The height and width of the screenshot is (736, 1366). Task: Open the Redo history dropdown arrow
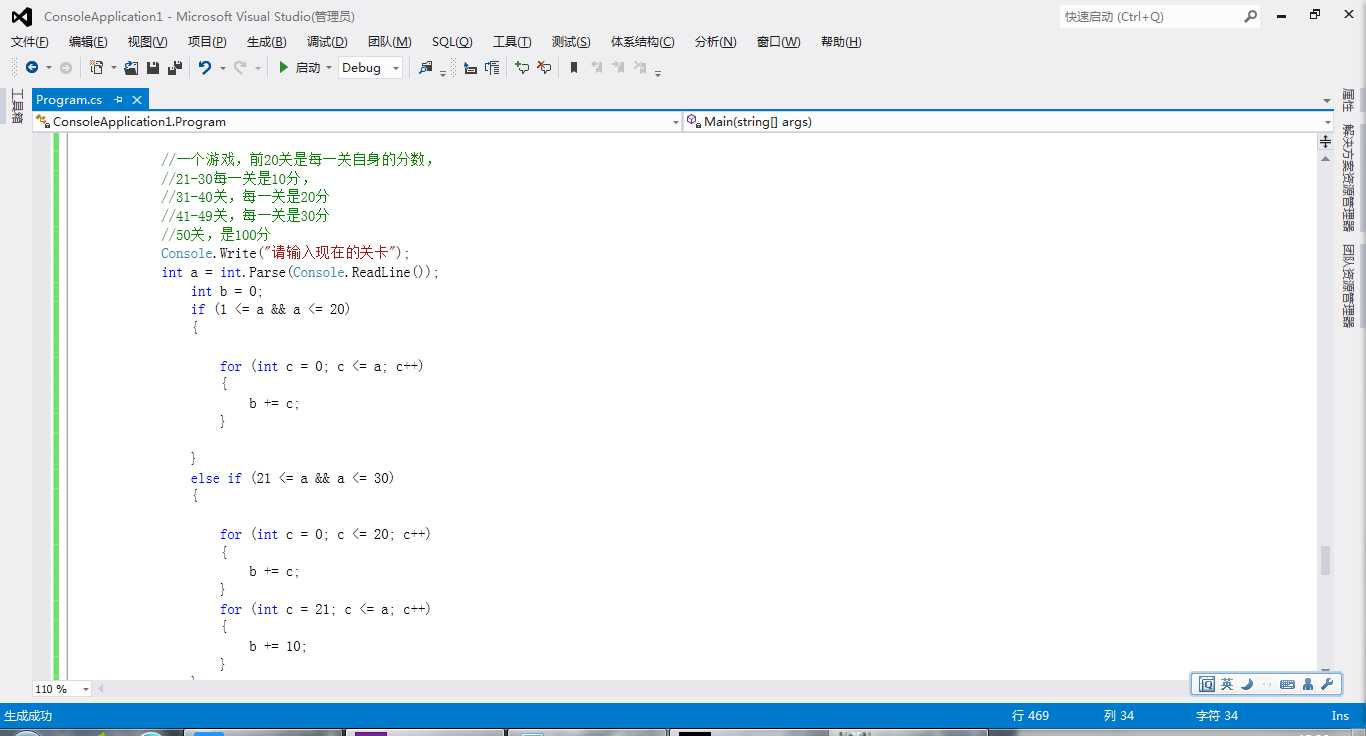click(x=257, y=68)
